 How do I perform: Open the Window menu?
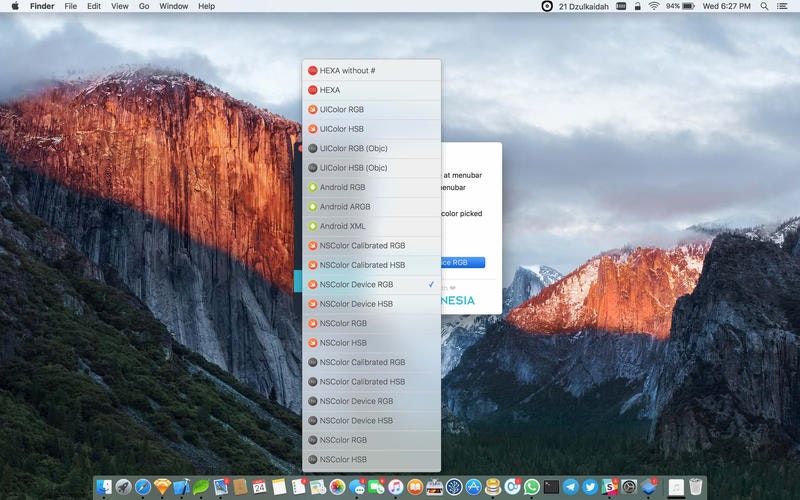[173, 6]
